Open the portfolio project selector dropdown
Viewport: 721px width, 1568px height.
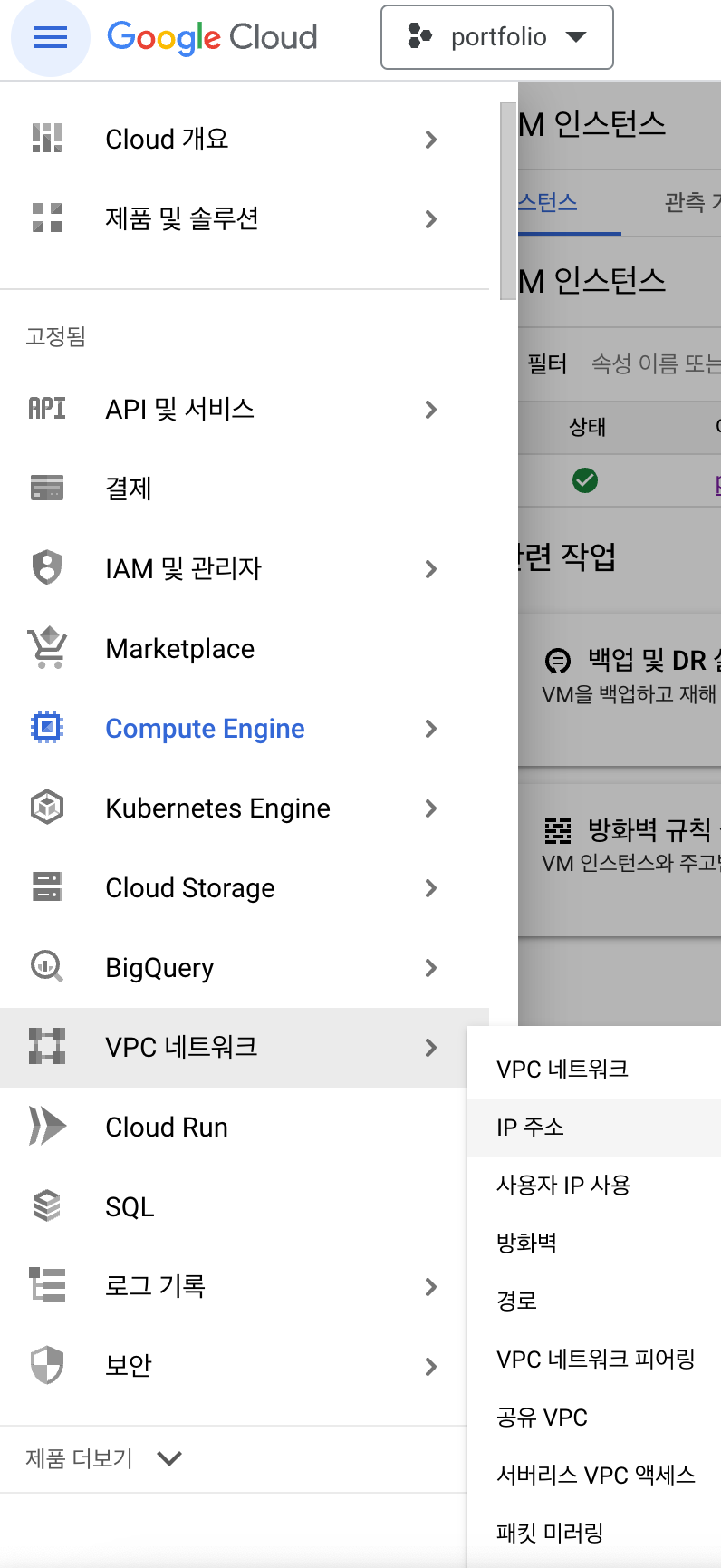497,37
